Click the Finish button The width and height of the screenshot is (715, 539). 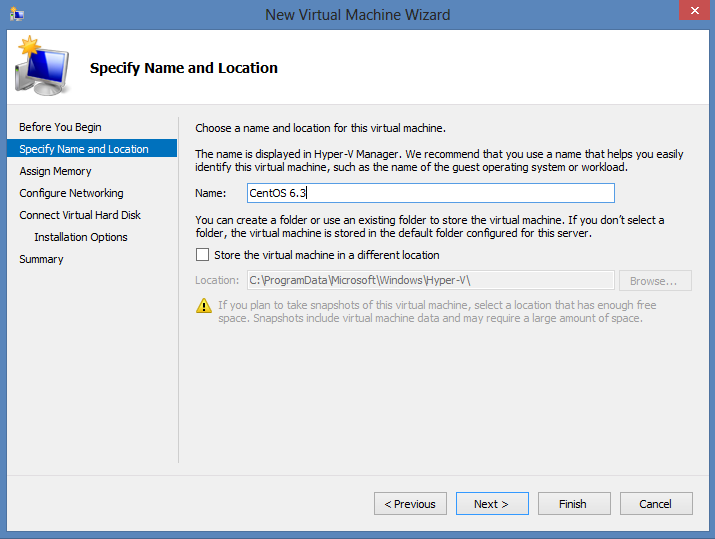pyautogui.click(x=574, y=504)
